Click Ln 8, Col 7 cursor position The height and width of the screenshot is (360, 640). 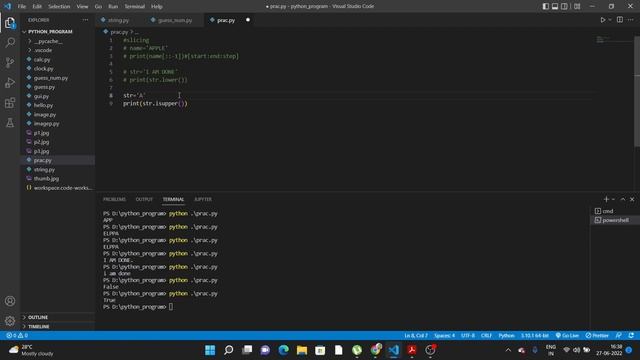tap(416, 336)
